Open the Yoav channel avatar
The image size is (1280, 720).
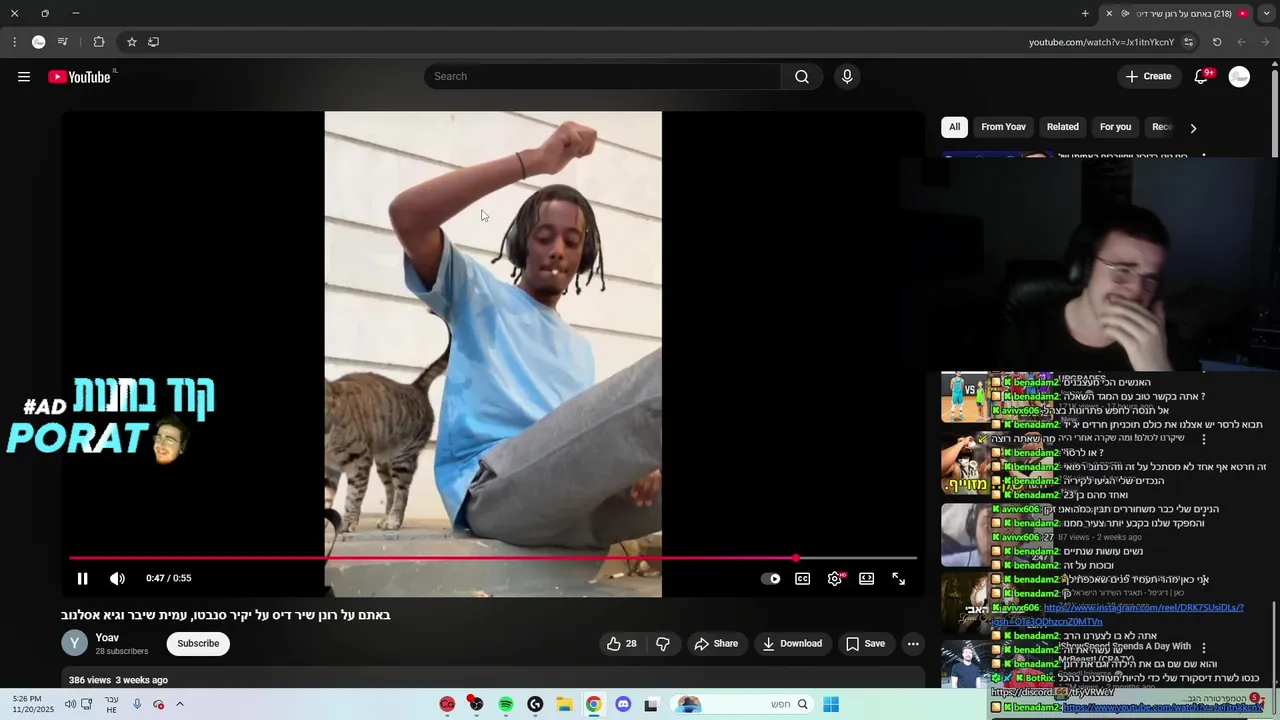pyautogui.click(x=74, y=643)
